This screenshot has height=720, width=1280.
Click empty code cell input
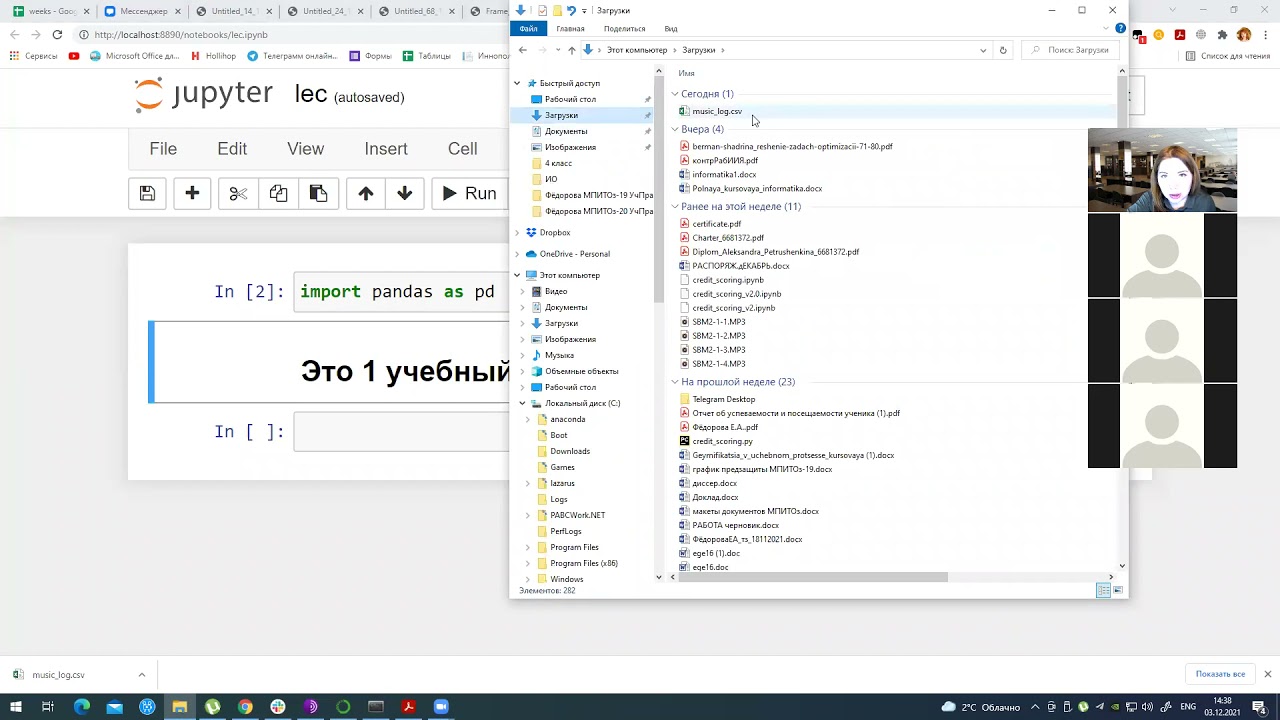pyautogui.click(x=402, y=432)
